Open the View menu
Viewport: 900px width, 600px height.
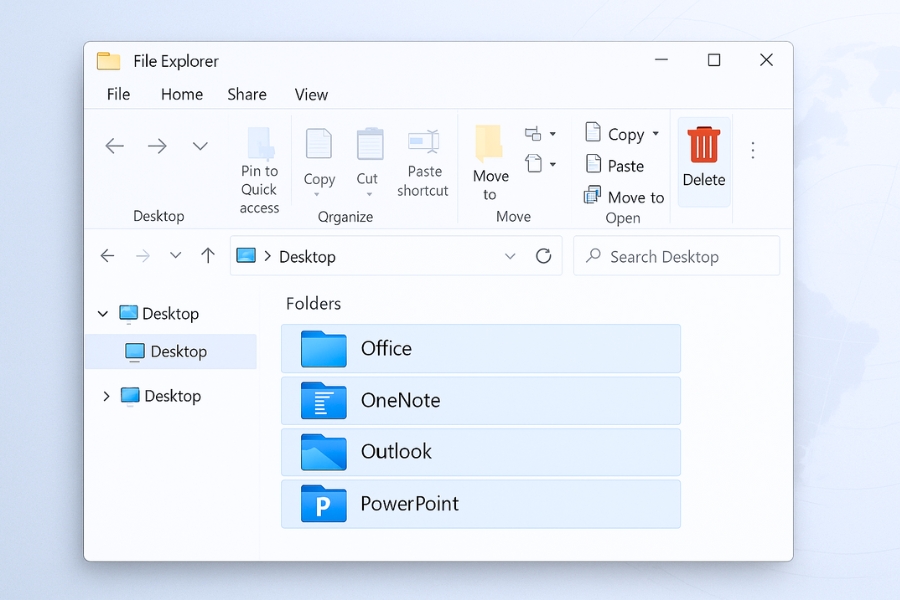(x=310, y=94)
